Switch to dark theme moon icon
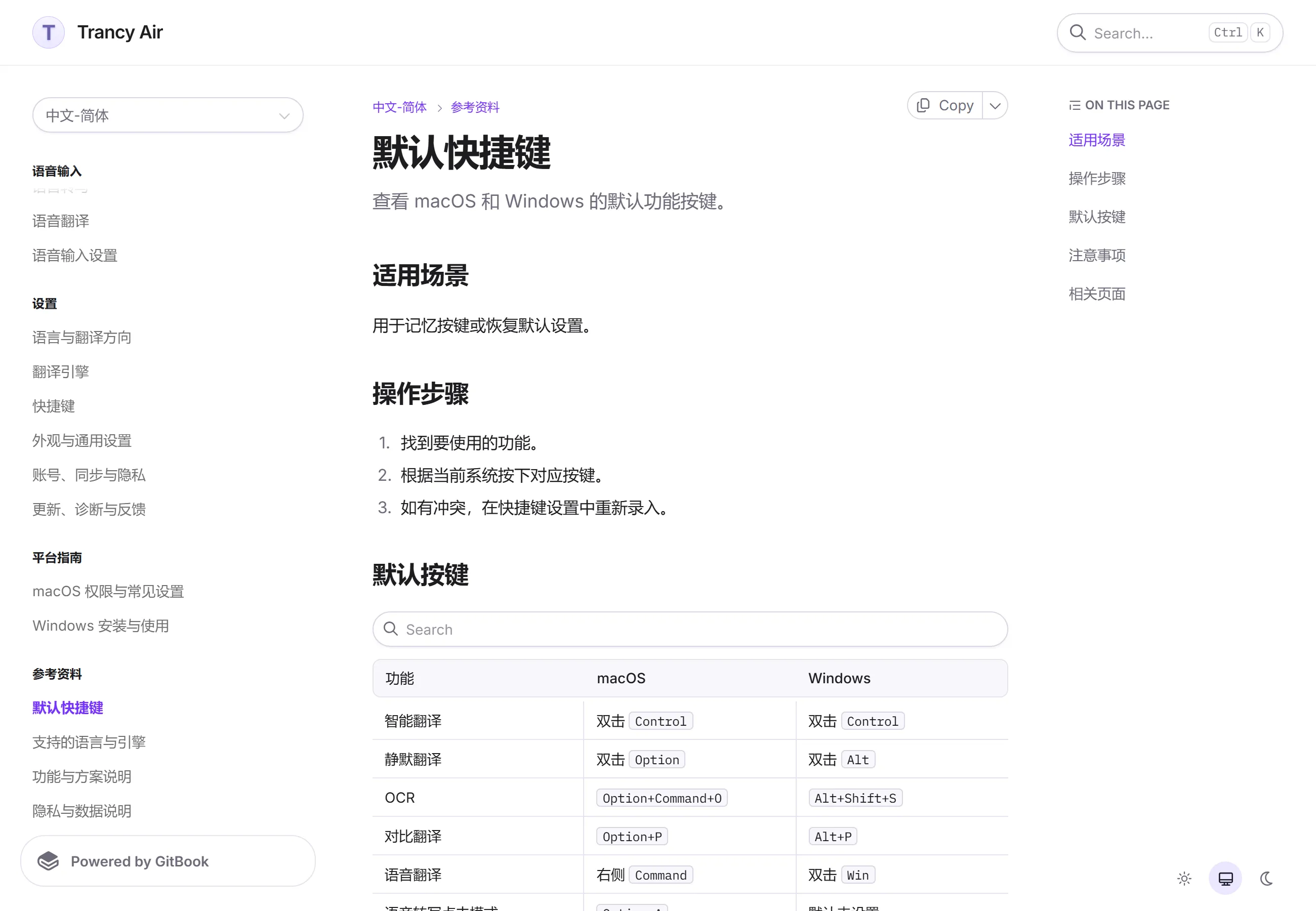Image resolution: width=1316 pixels, height=911 pixels. [1266, 879]
